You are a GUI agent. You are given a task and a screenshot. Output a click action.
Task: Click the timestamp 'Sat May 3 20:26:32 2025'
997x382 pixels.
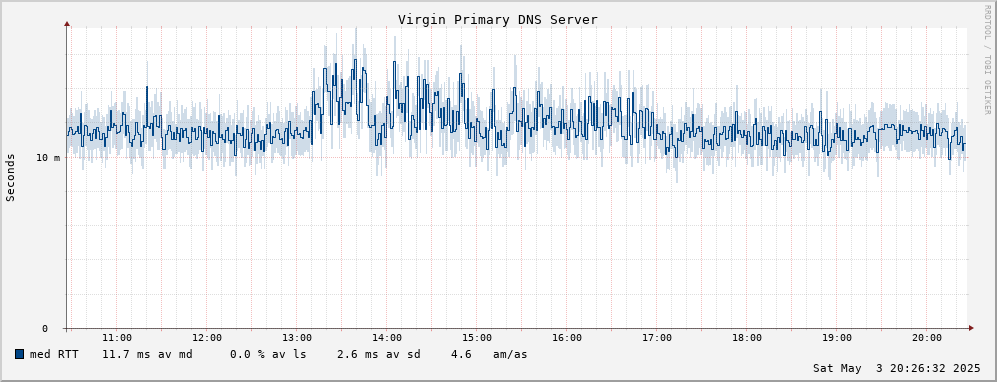tap(897, 368)
